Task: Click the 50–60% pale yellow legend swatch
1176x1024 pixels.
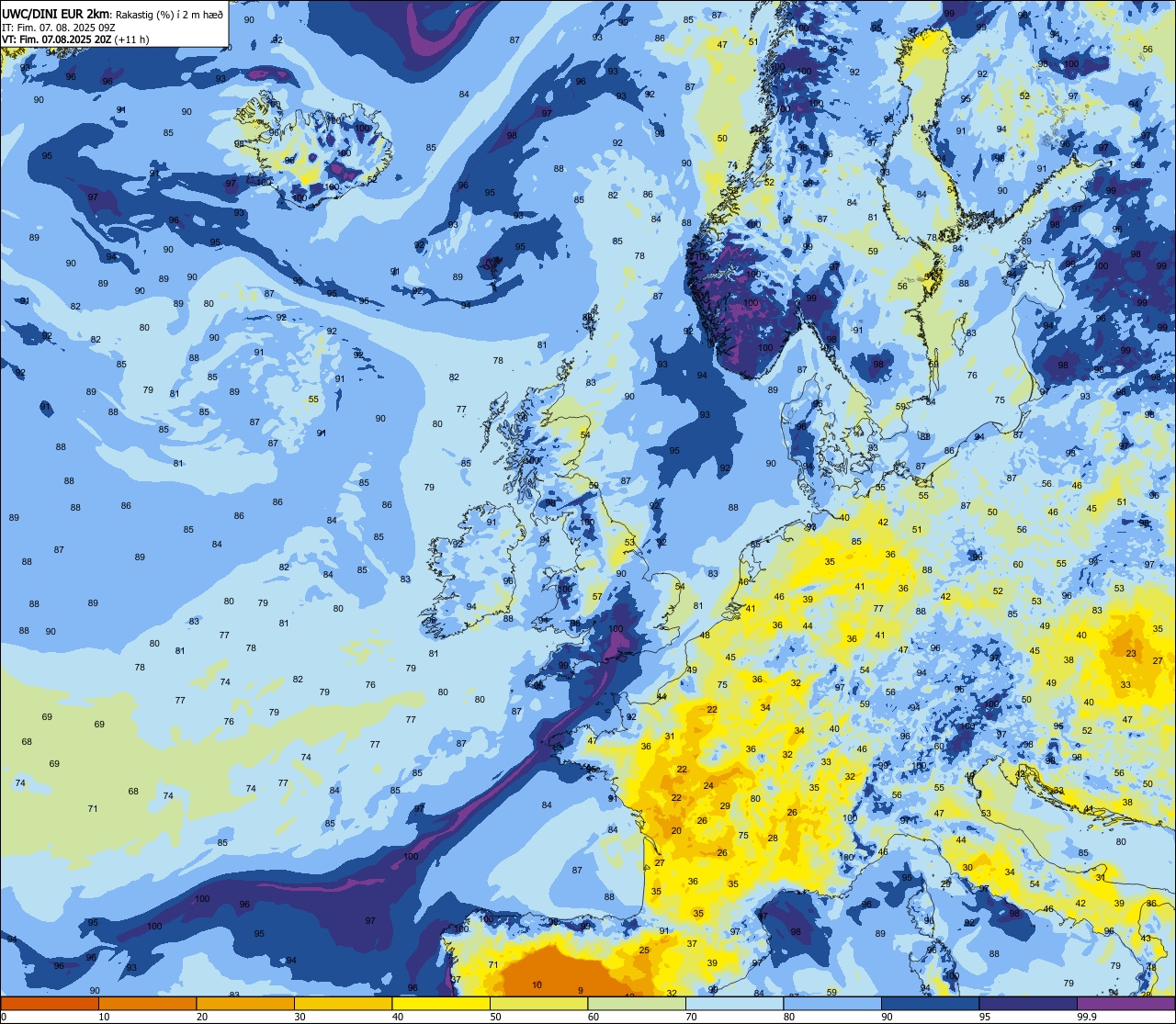Action: coord(538,1003)
